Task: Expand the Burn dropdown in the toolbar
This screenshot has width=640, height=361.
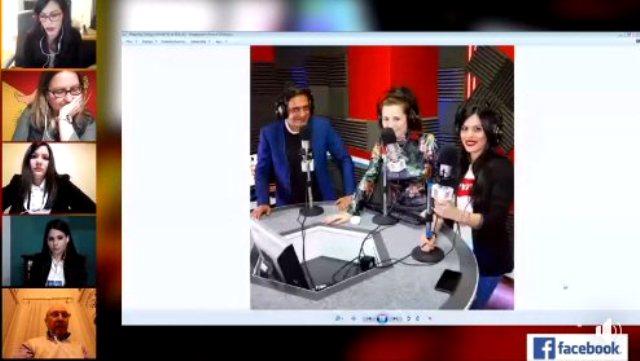Action: pyautogui.click(x=200, y=42)
